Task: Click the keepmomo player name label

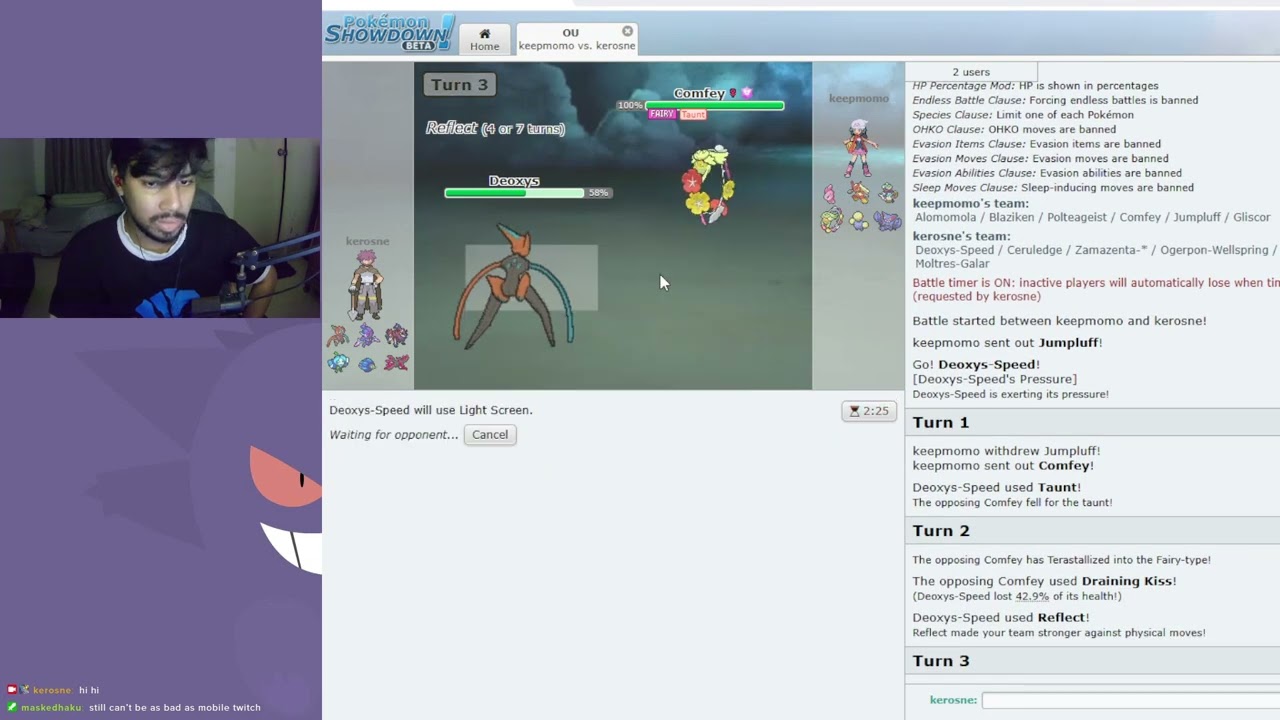Action: coord(858,98)
